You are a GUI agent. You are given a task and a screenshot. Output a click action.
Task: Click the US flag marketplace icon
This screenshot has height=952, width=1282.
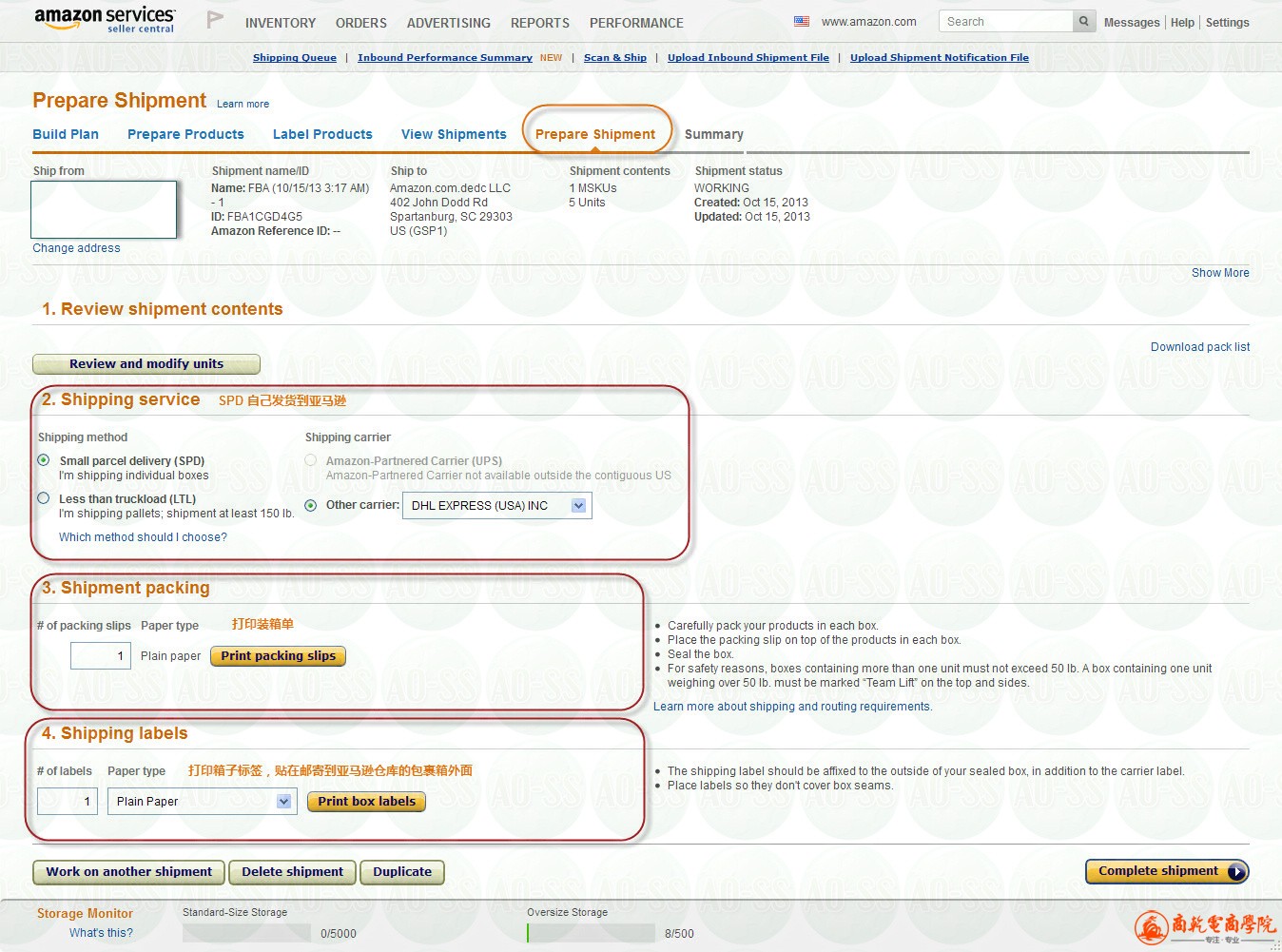pyautogui.click(x=802, y=22)
